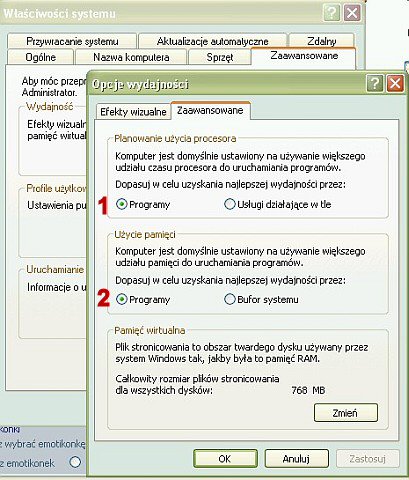Click the Użycie pamięci group label
This screenshot has width=409, height=480.
click(x=145, y=235)
